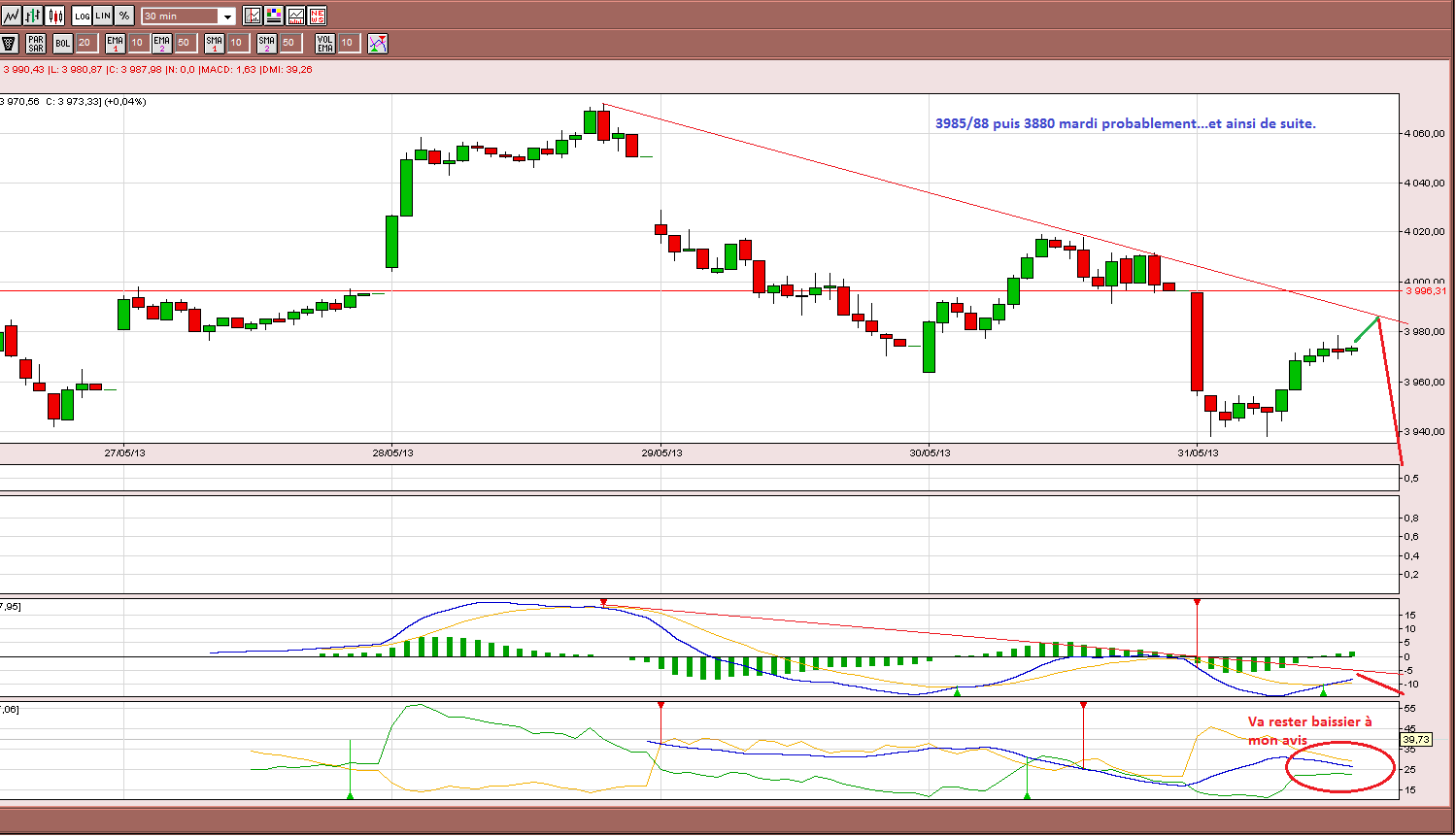
Task: Toggle the SMA 1 indicator
Action: tap(215, 43)
